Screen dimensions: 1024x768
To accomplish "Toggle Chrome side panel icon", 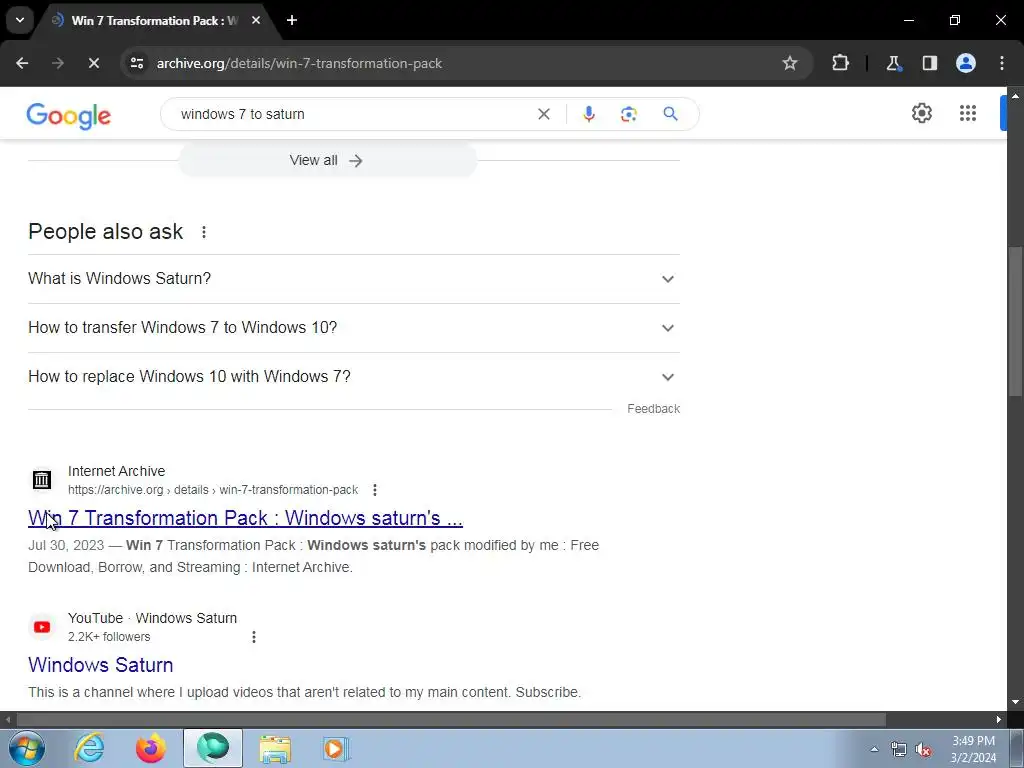I will pos(929,63).
